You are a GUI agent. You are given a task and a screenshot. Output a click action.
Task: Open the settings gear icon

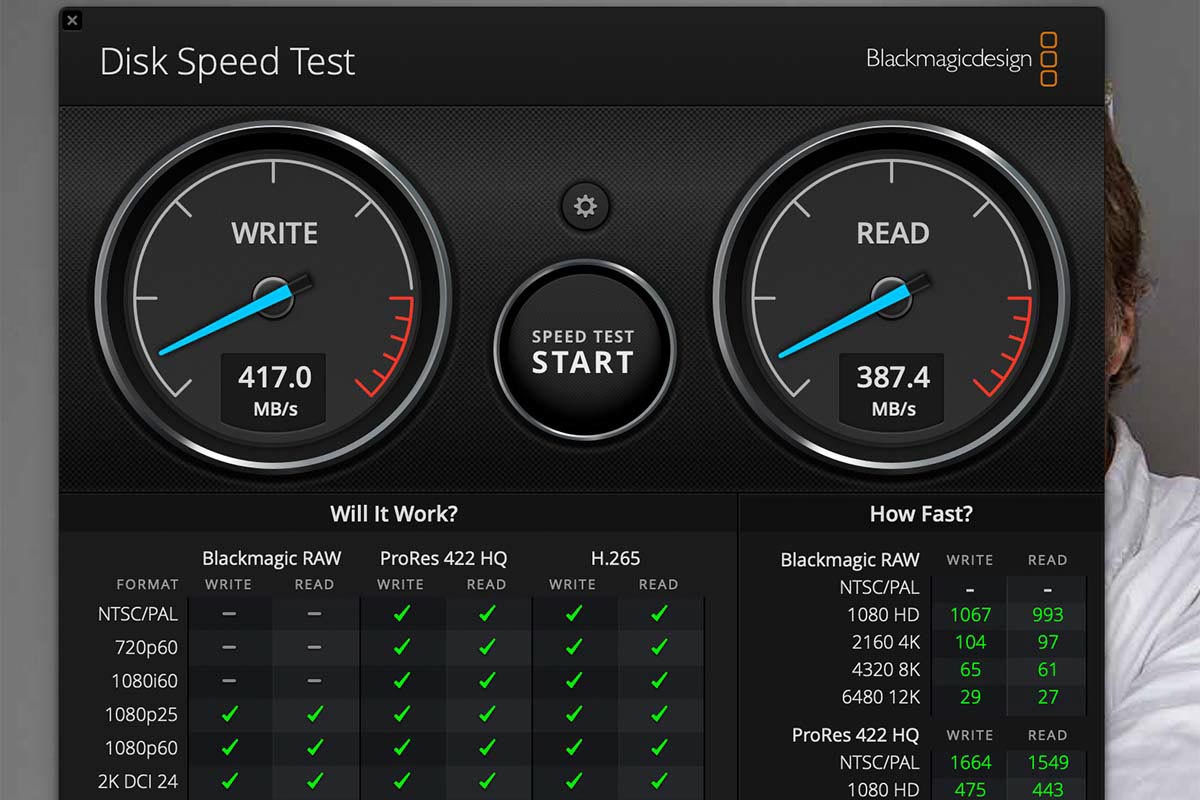[x=585, y=207]
